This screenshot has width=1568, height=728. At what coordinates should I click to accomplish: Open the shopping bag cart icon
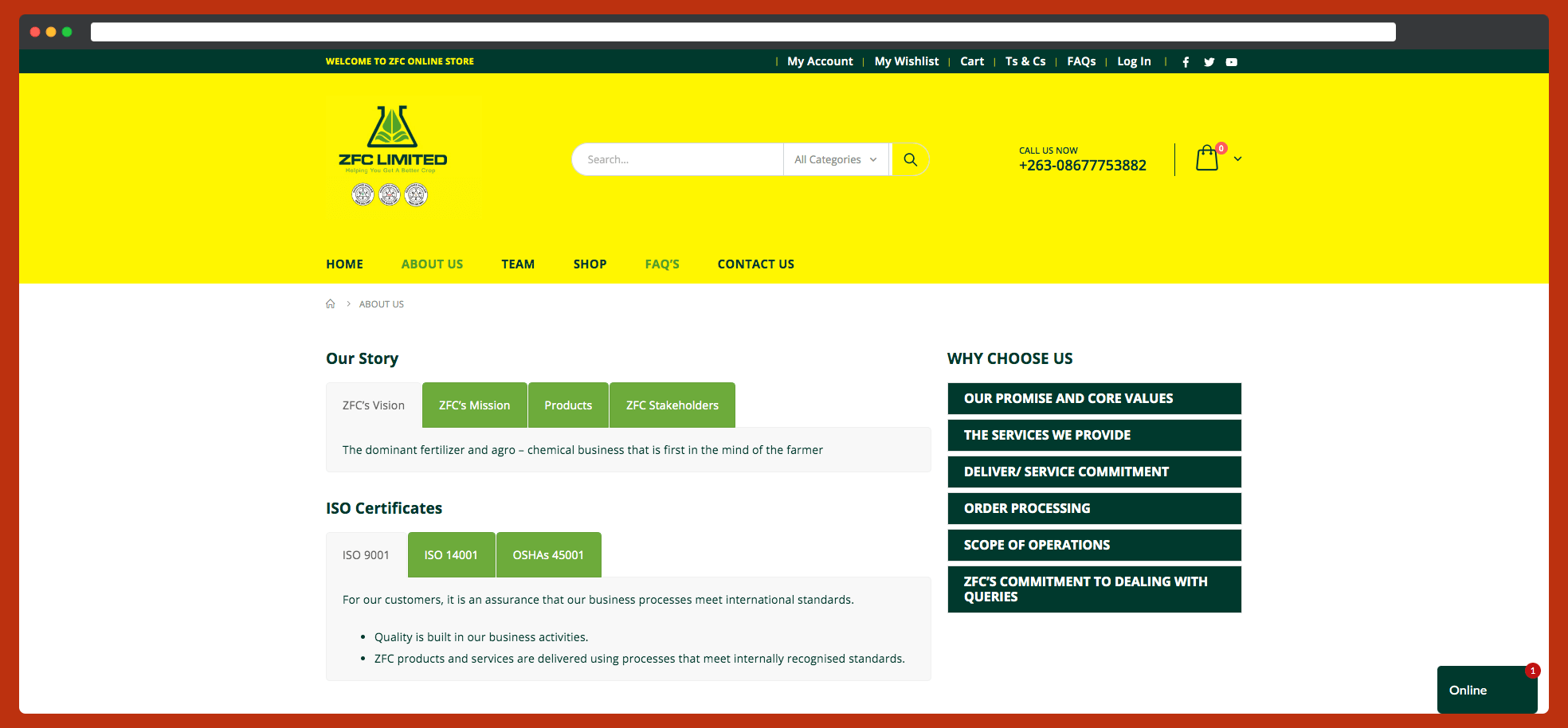point(1207,158)
